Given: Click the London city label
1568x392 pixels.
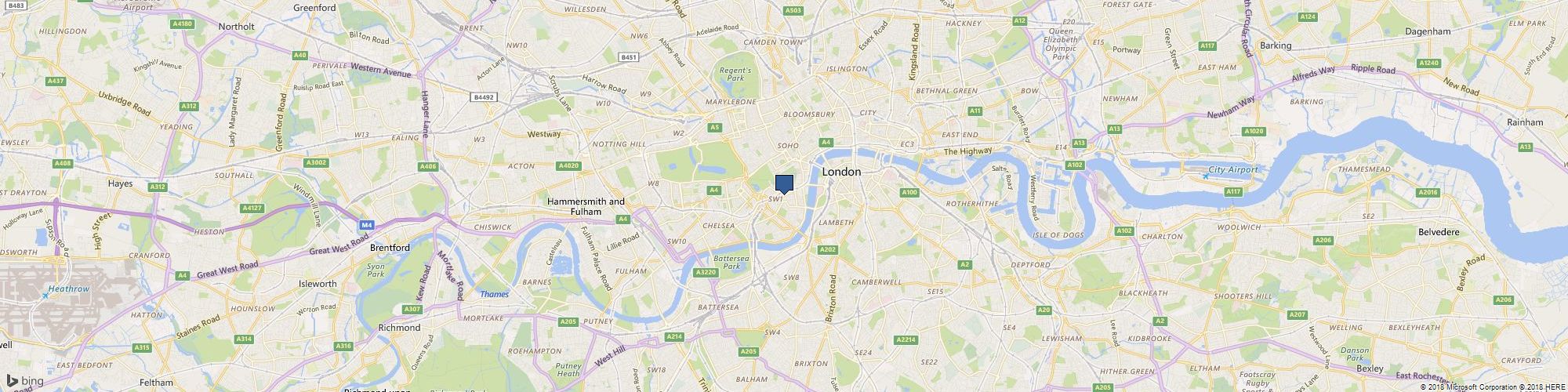Looking at the screenshot, I should (841, 172).
